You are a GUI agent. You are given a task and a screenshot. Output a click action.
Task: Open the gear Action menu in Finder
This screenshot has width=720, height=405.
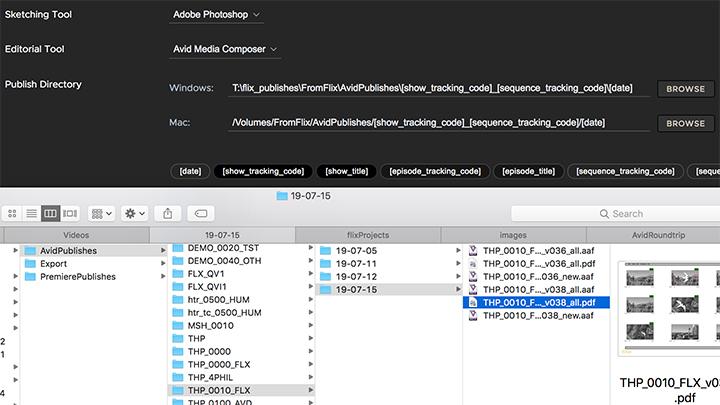pos(134,214)
